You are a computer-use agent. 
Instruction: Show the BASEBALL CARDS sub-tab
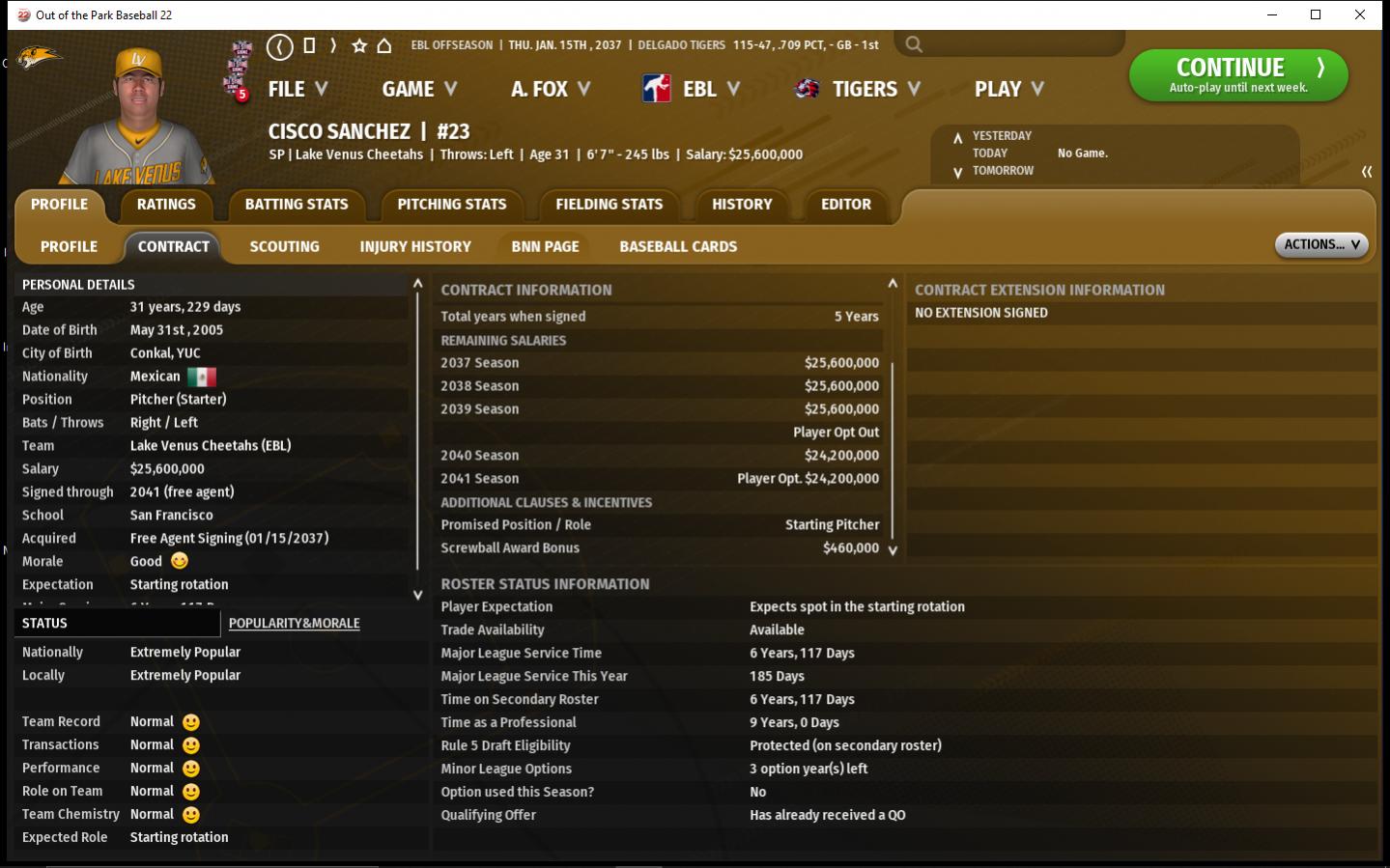coord(678,247)
